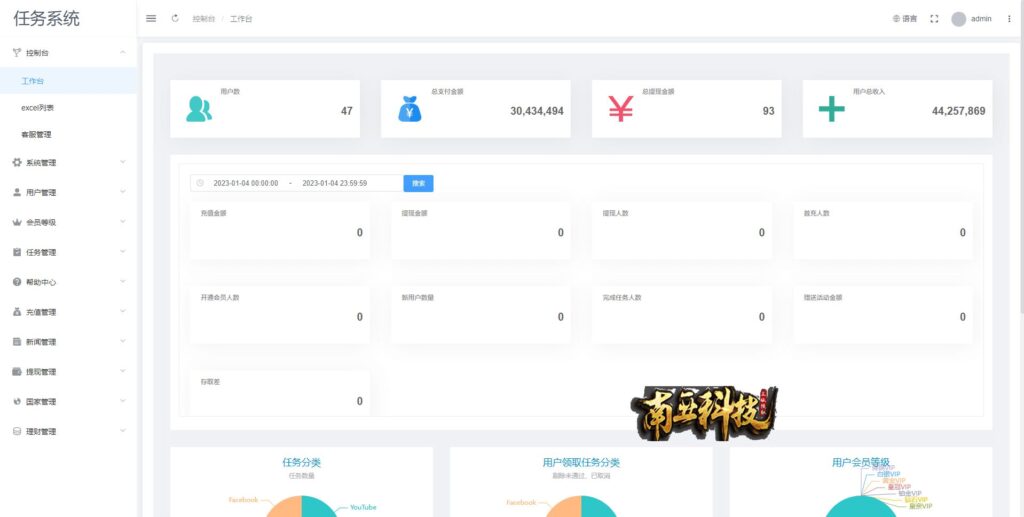This screenshot has width=1024, height=517.
Task: Expand the 系统管理 submenu chevron
Action: click(123, 162)
